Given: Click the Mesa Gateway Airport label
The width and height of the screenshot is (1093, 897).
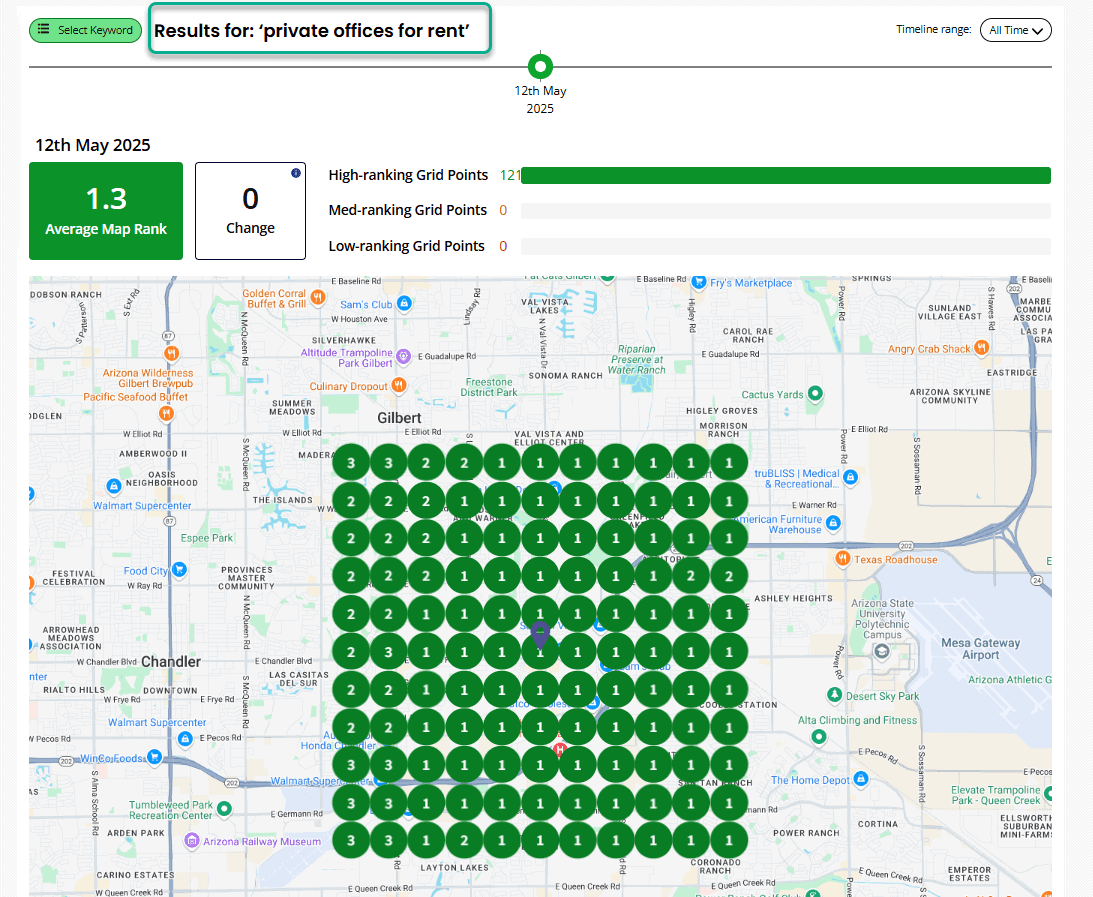Looking at the screenshot, I should tap(981, 649).
